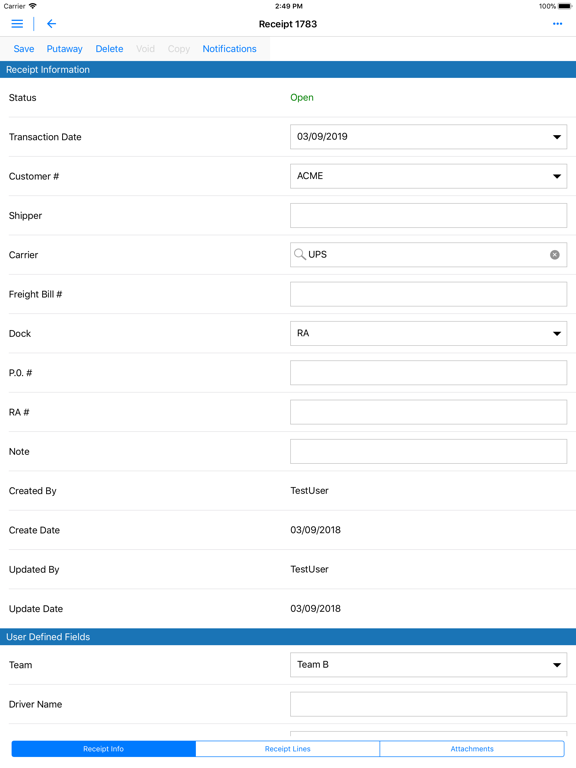Click the Receipt Information section header

[x=288, y=70]
